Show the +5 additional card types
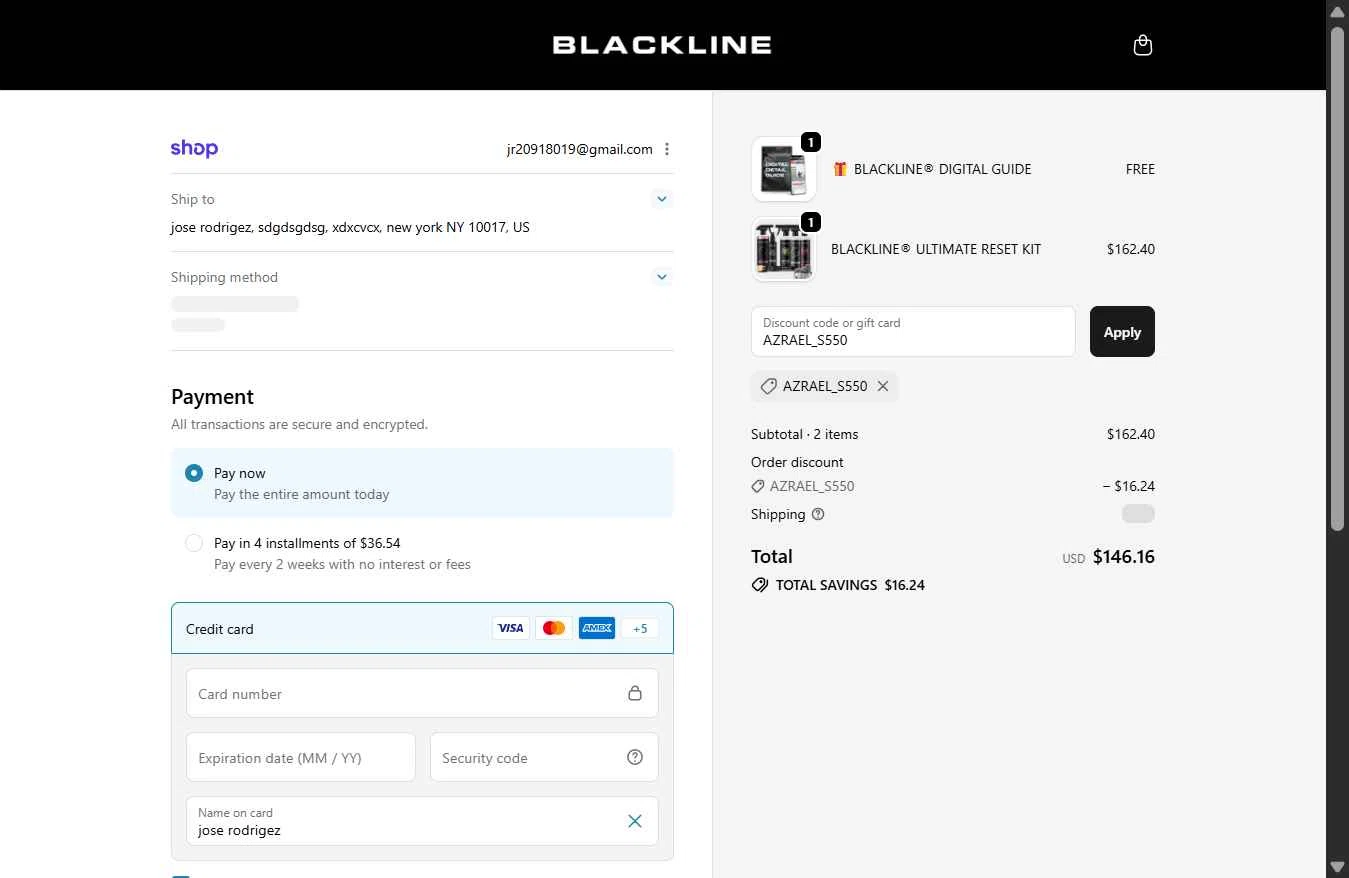The width and height of the screenshot is (1349, 878). (x=640, y=628)
